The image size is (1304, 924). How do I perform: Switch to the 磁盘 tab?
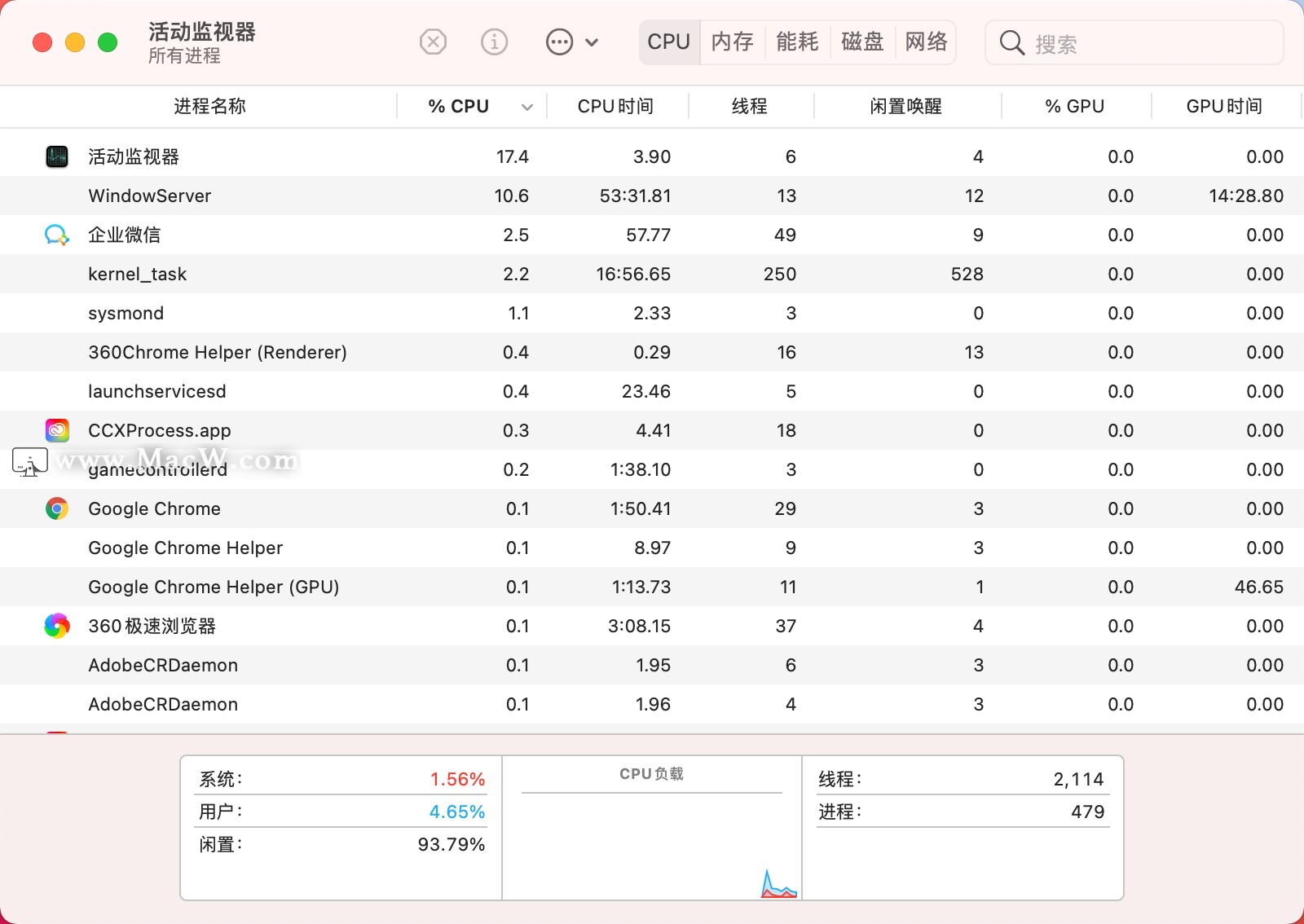[x=862, y=42]
